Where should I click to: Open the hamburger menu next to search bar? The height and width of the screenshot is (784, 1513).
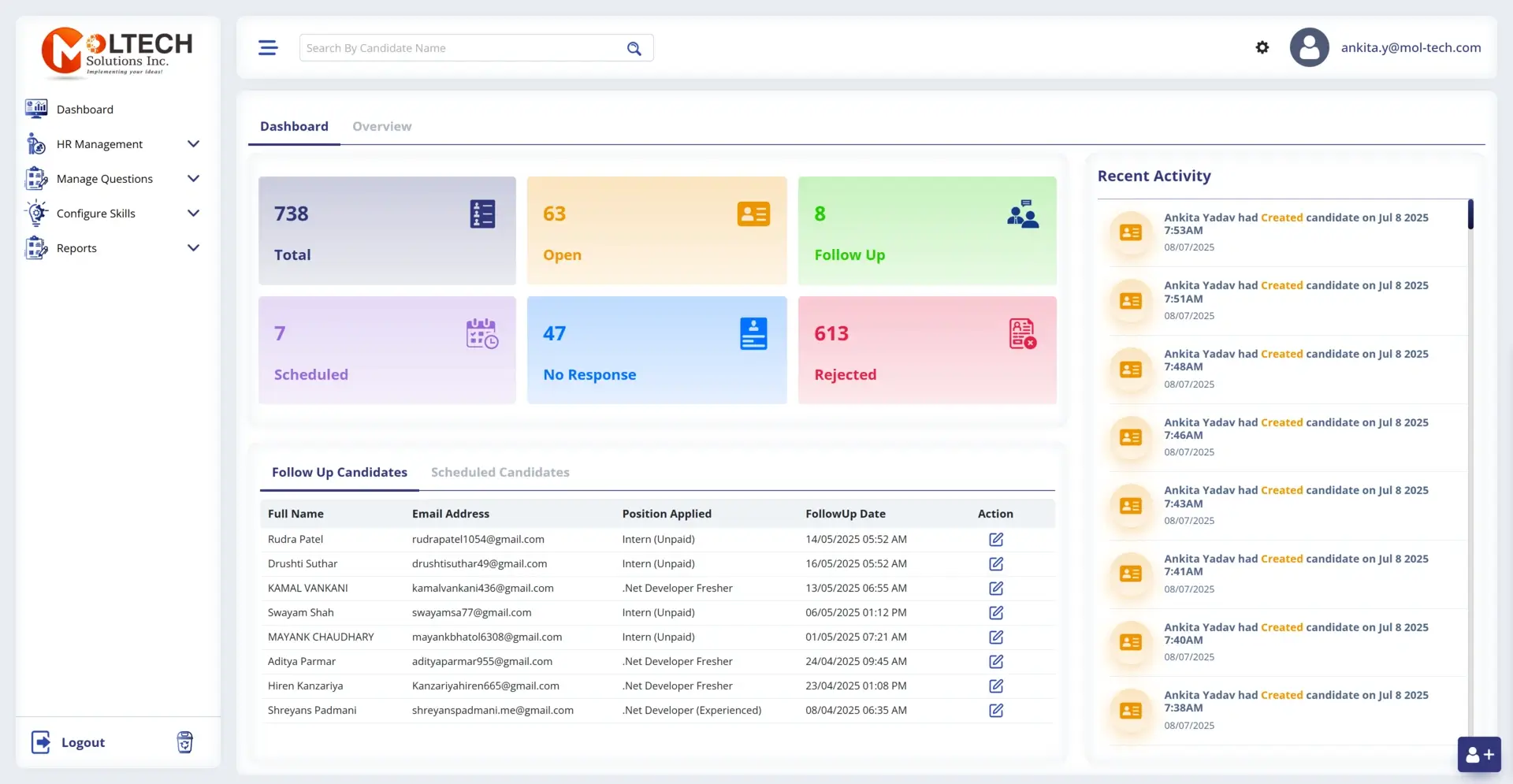(268, 47)
